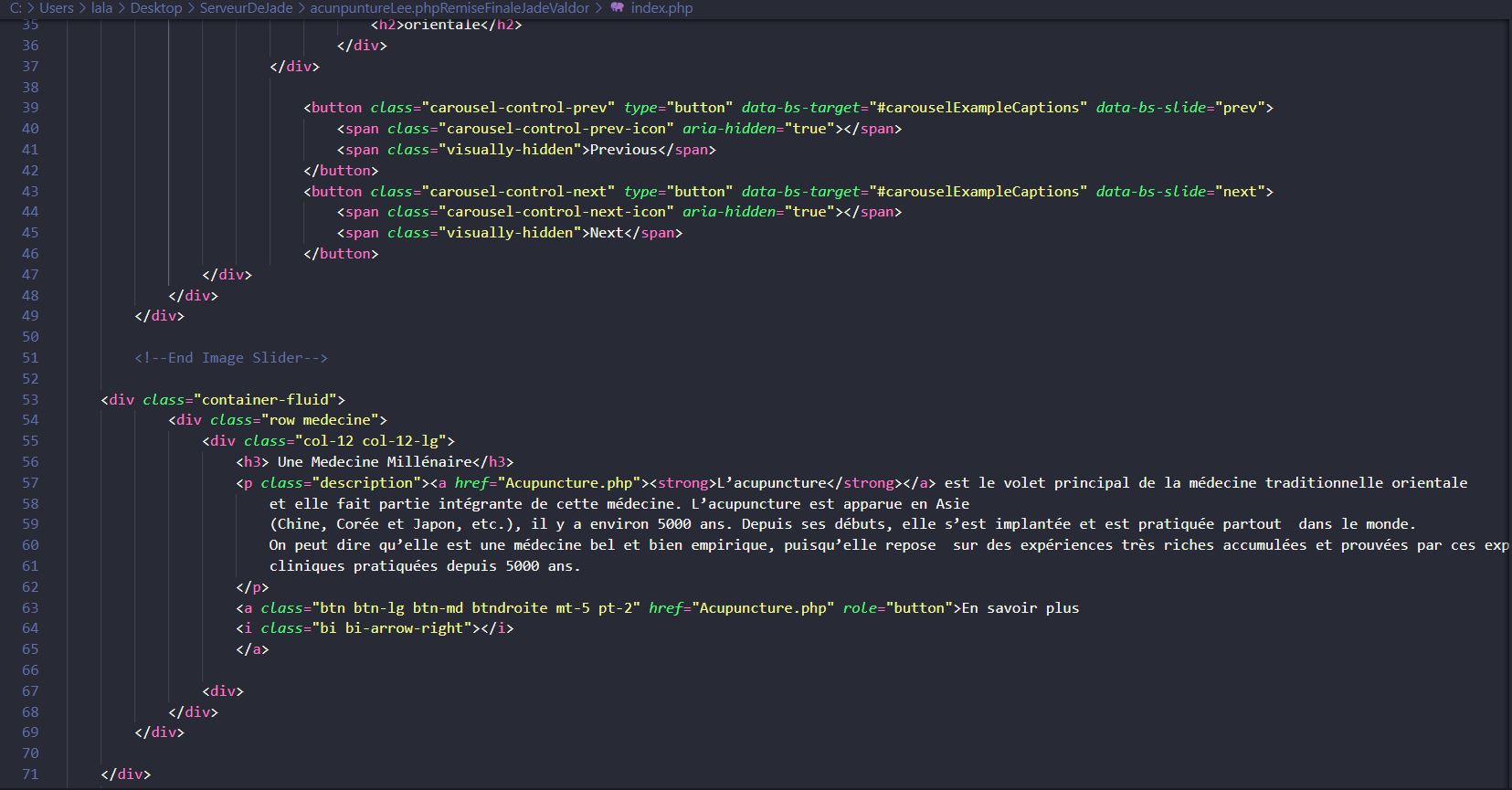Image resolution: width=1512 pixels, height=790 pixels.
Task: Click the "row medecine" class value
Action: pos(320,420)
